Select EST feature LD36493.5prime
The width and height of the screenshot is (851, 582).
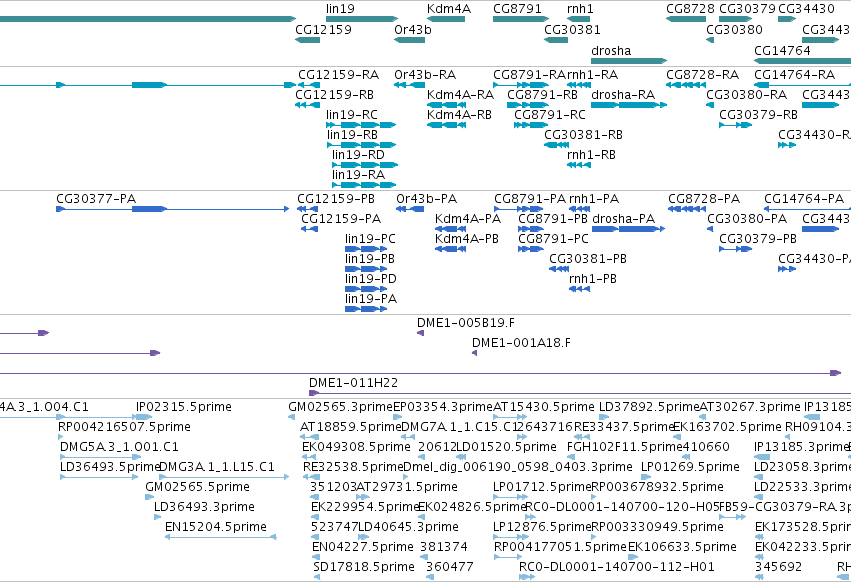tap(99, 477)
